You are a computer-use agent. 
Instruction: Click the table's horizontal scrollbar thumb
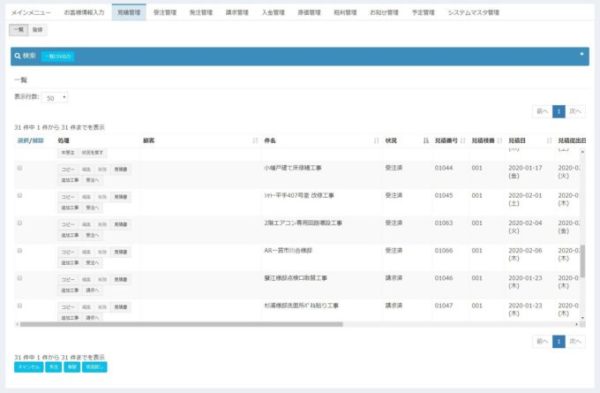click(181, 324)
